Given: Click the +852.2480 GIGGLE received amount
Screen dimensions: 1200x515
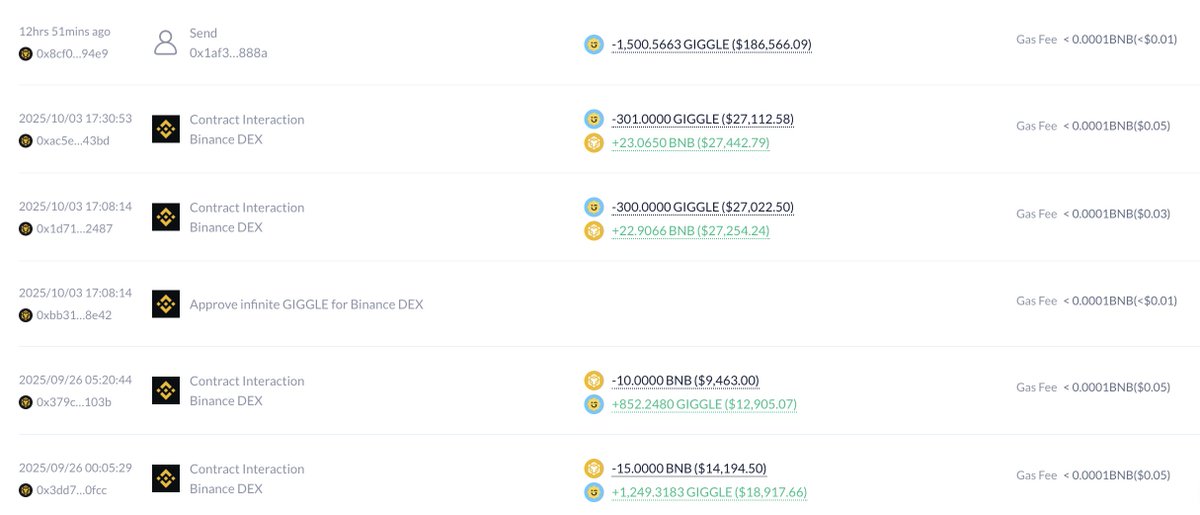Looking at the screenshot, I should (704, 404).
